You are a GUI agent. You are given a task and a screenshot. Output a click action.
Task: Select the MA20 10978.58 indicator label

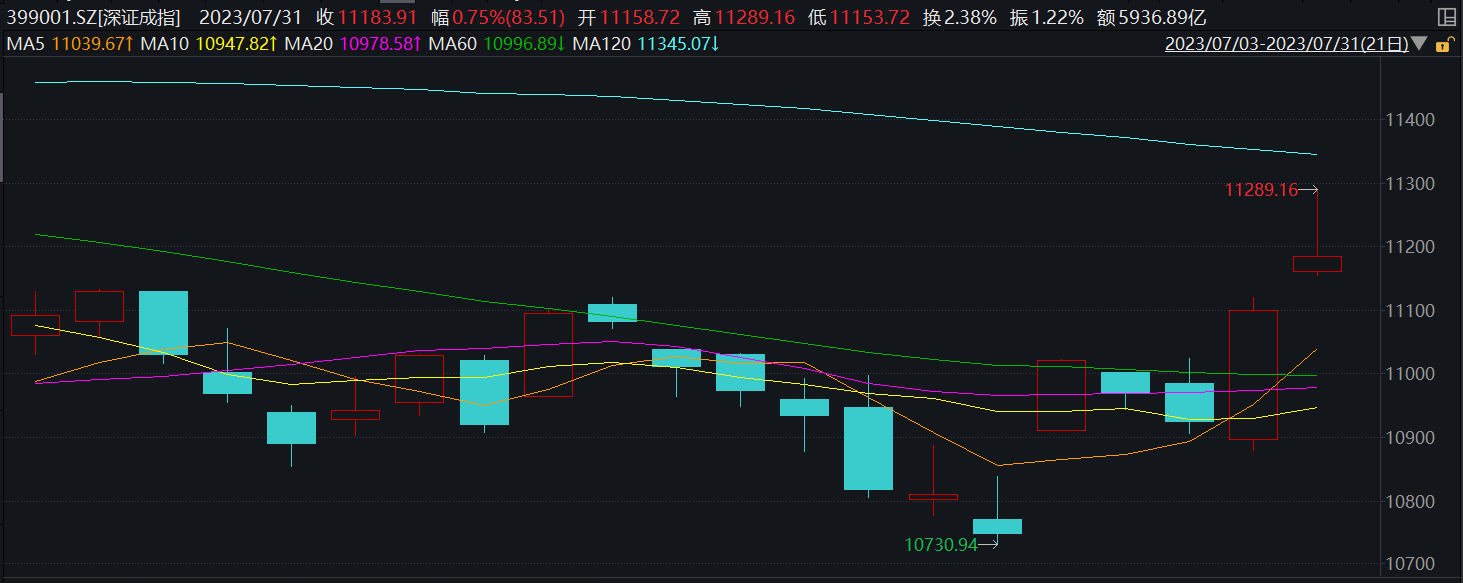tap(354, 44)
